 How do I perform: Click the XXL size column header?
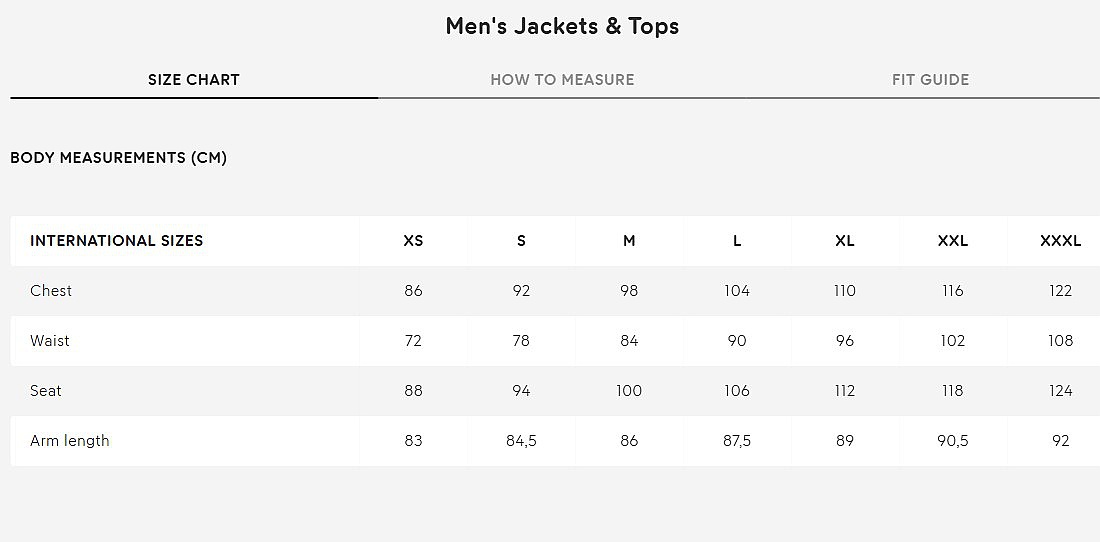click(x=953, y=241)
